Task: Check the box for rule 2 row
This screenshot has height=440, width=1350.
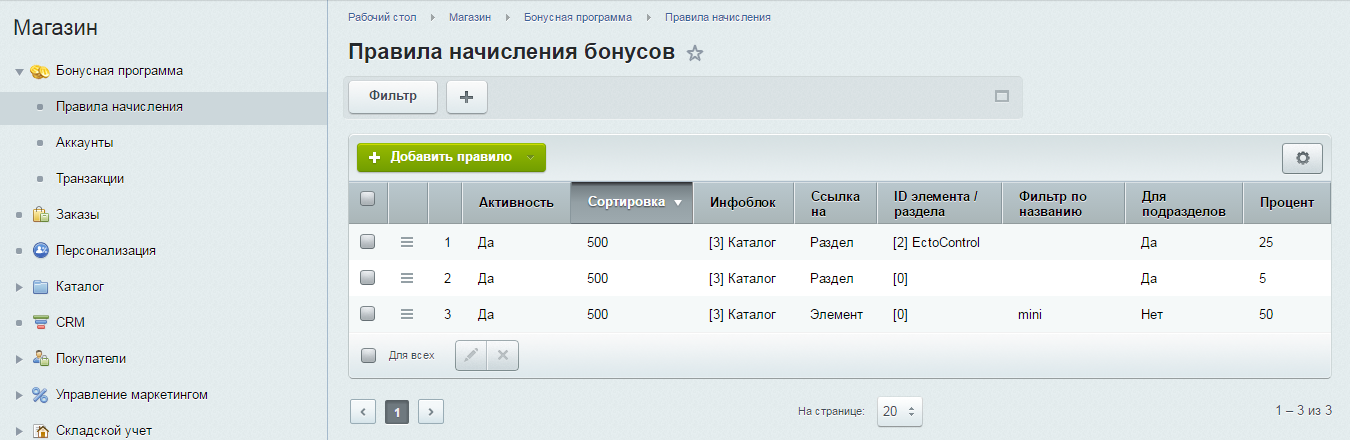Action: (367, 278)
